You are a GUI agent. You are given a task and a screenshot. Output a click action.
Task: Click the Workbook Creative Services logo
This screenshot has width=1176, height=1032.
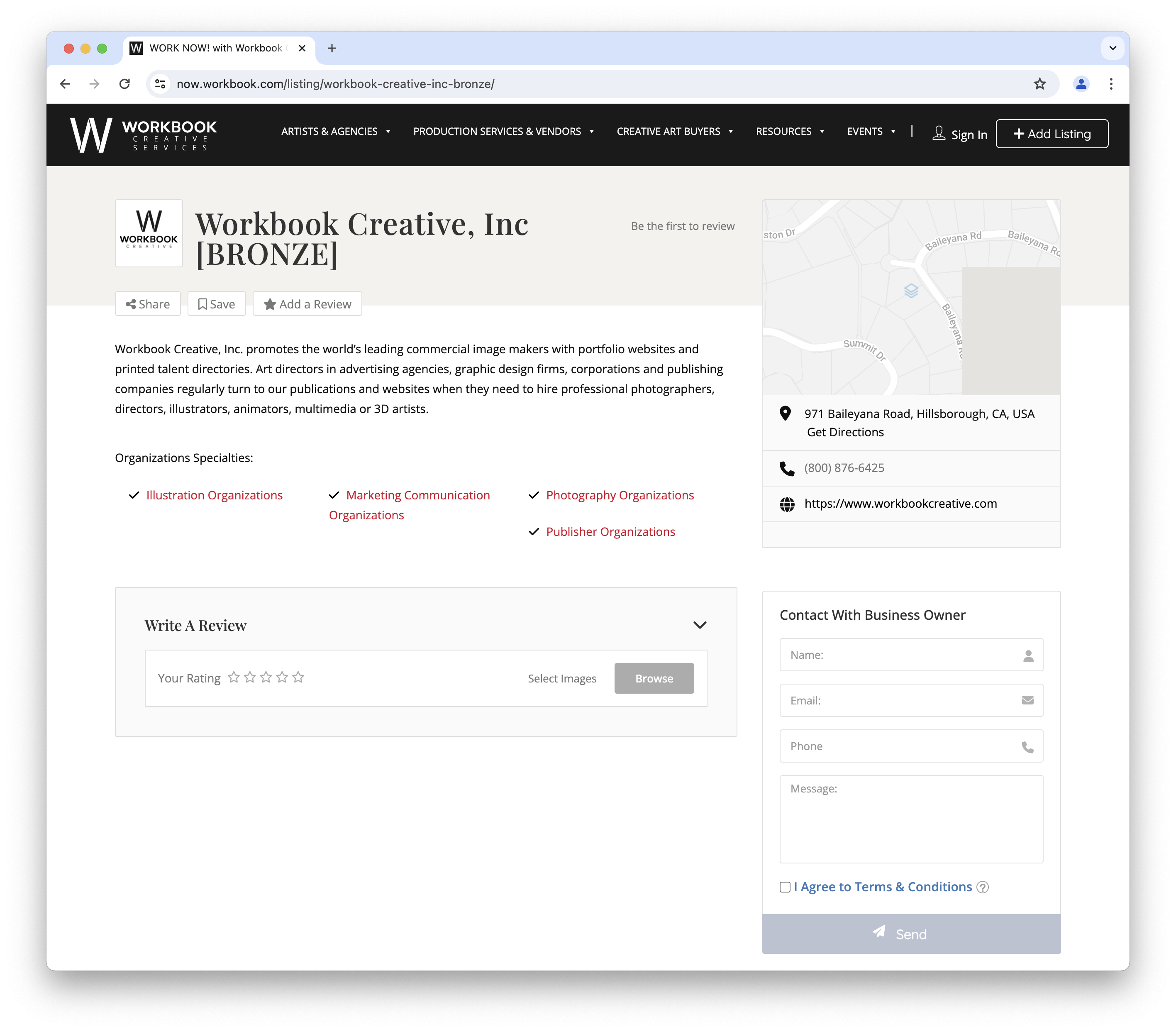pos(143,135)
